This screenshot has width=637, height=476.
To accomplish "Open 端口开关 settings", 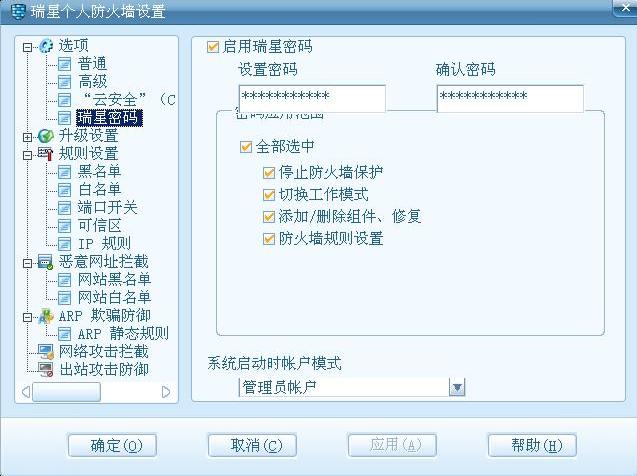I will 107,208.
